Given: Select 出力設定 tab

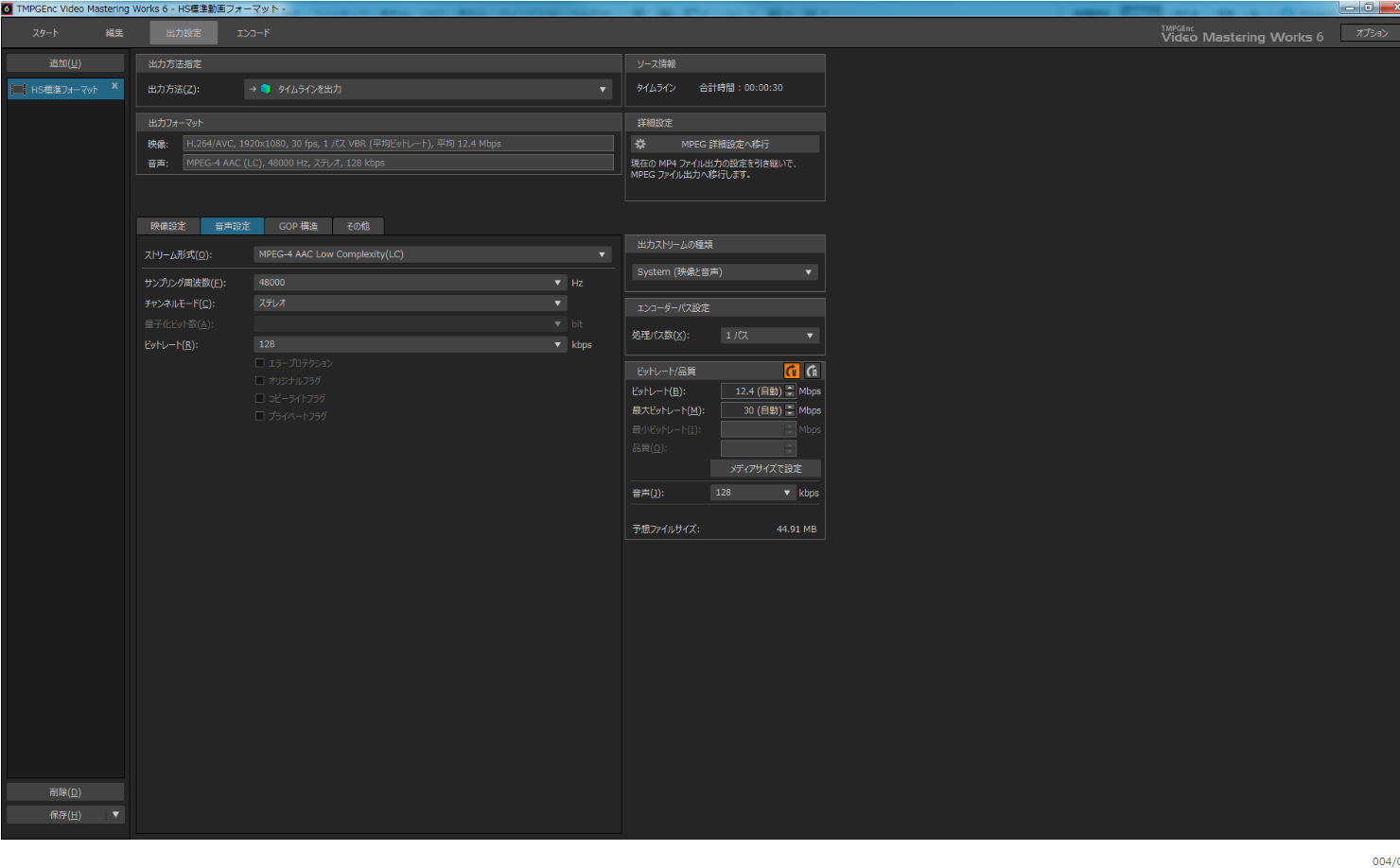Looking at the screenshot, I should [184, 33].
